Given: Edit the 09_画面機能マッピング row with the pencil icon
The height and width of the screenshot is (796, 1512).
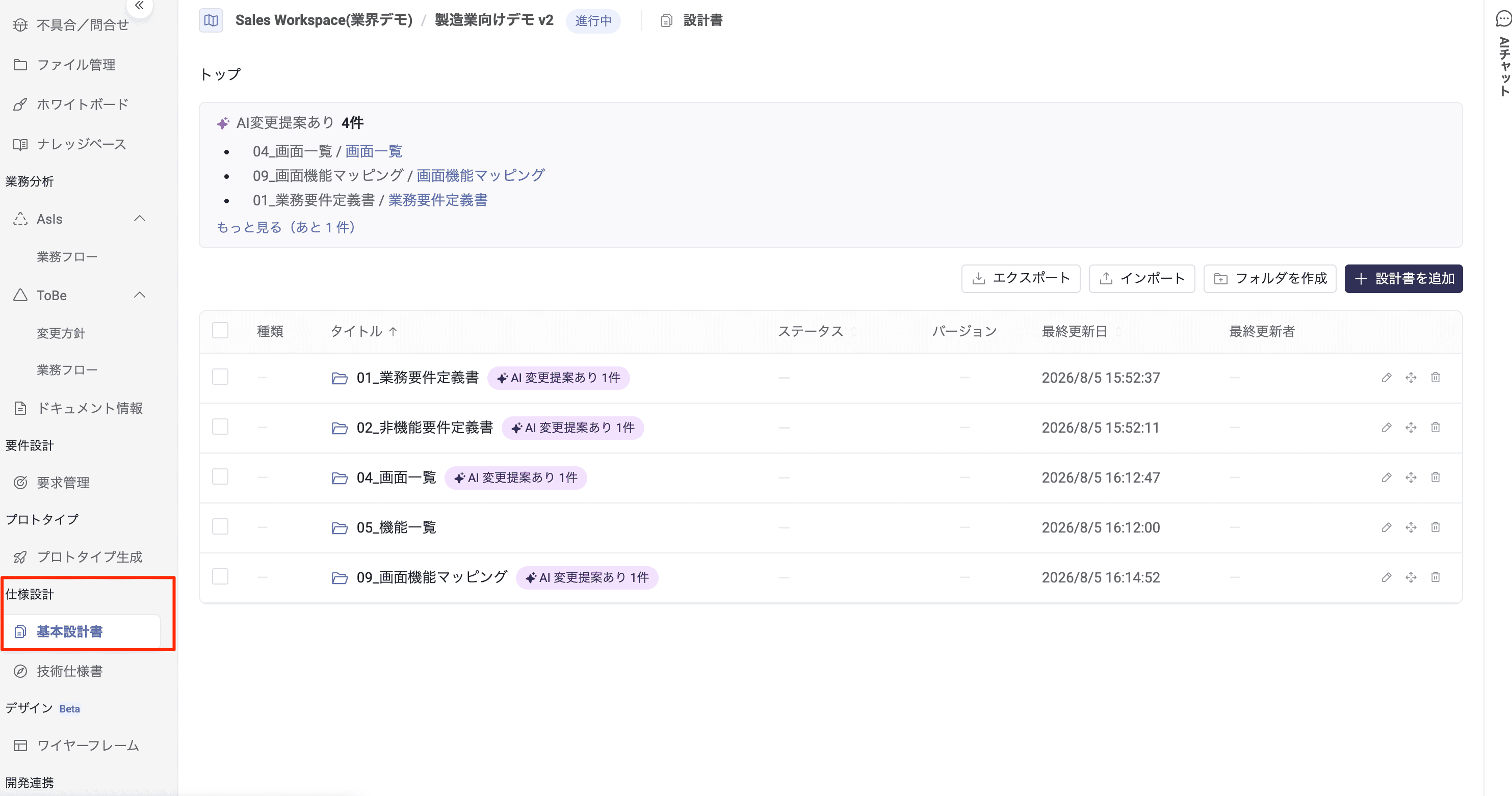Looking at the screenshot, I should coord(1387,577).
